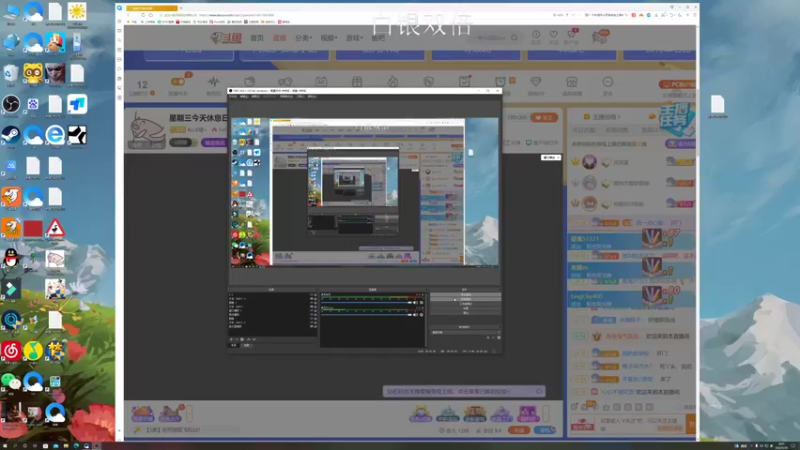800x450 pixels.
Task: Adjust first OBS mixer volume slider
Action: (x=367, y=303)
